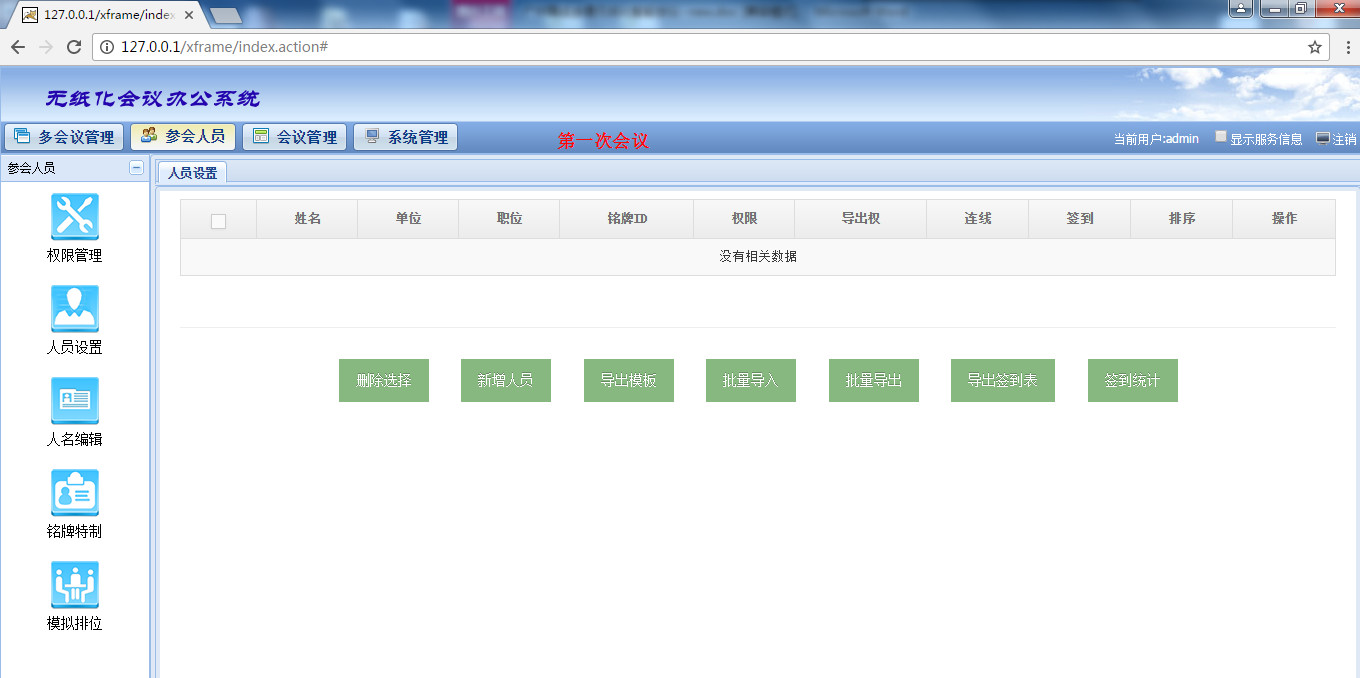Open the 人员设置 person icon

click(x=74, y=309)
